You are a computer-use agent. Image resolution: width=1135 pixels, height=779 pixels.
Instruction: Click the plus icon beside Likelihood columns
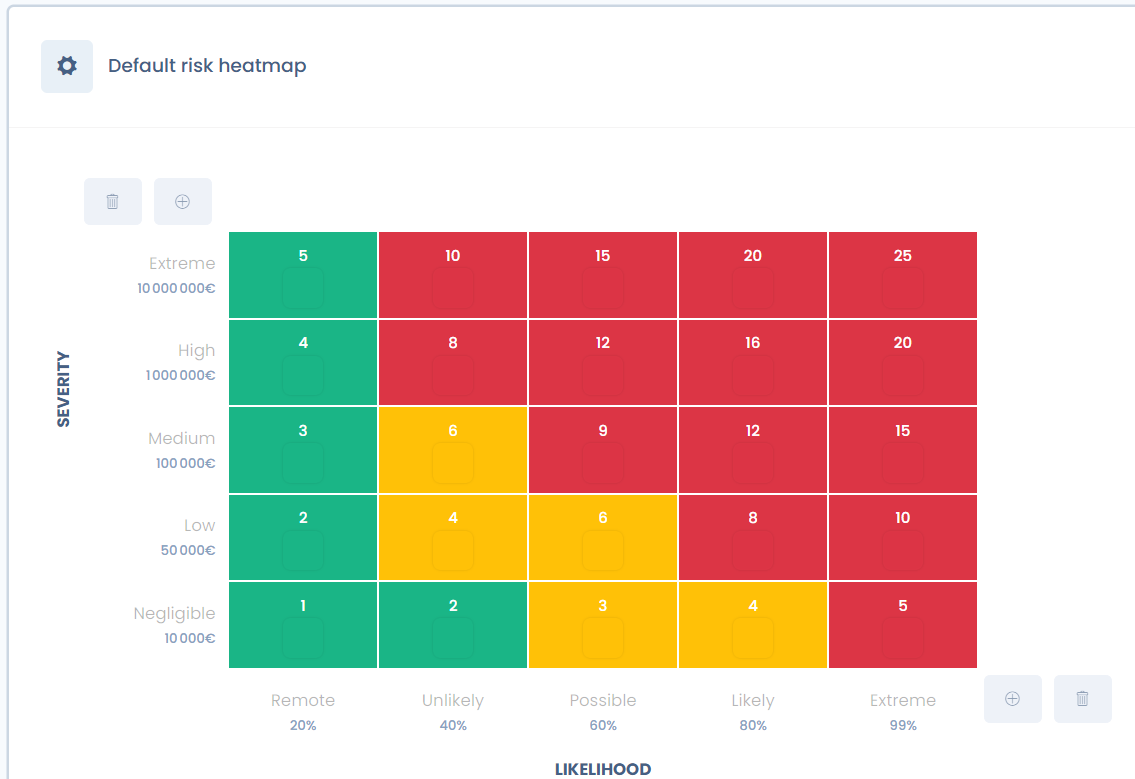(x=1012, y=699)
